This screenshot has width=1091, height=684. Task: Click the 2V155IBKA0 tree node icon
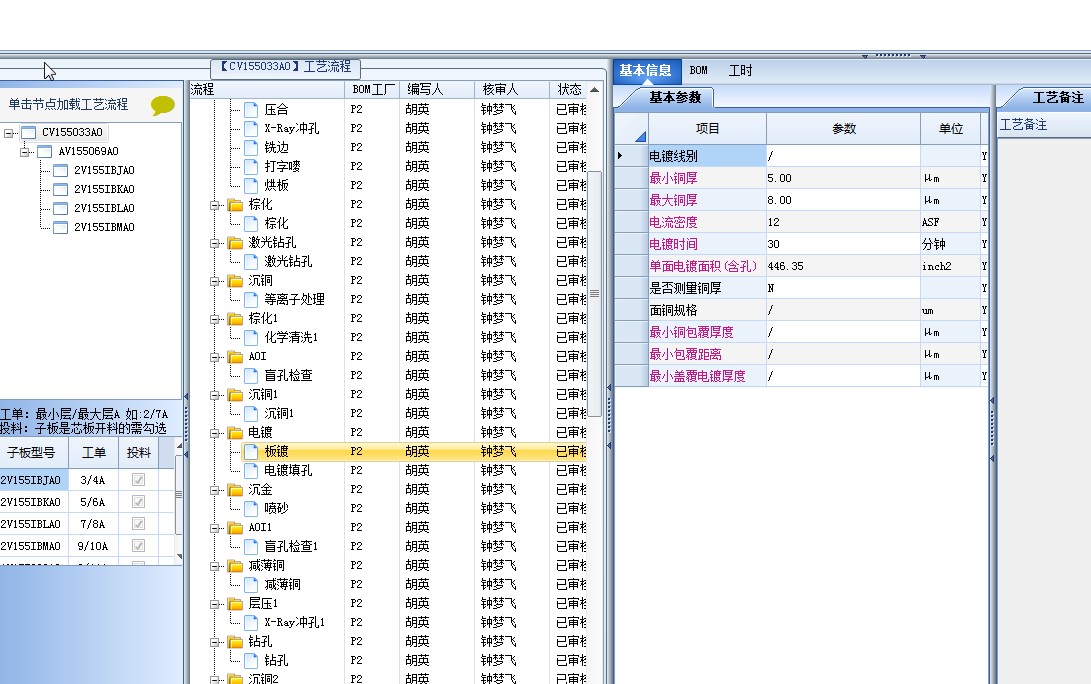[x=61, y=189]
